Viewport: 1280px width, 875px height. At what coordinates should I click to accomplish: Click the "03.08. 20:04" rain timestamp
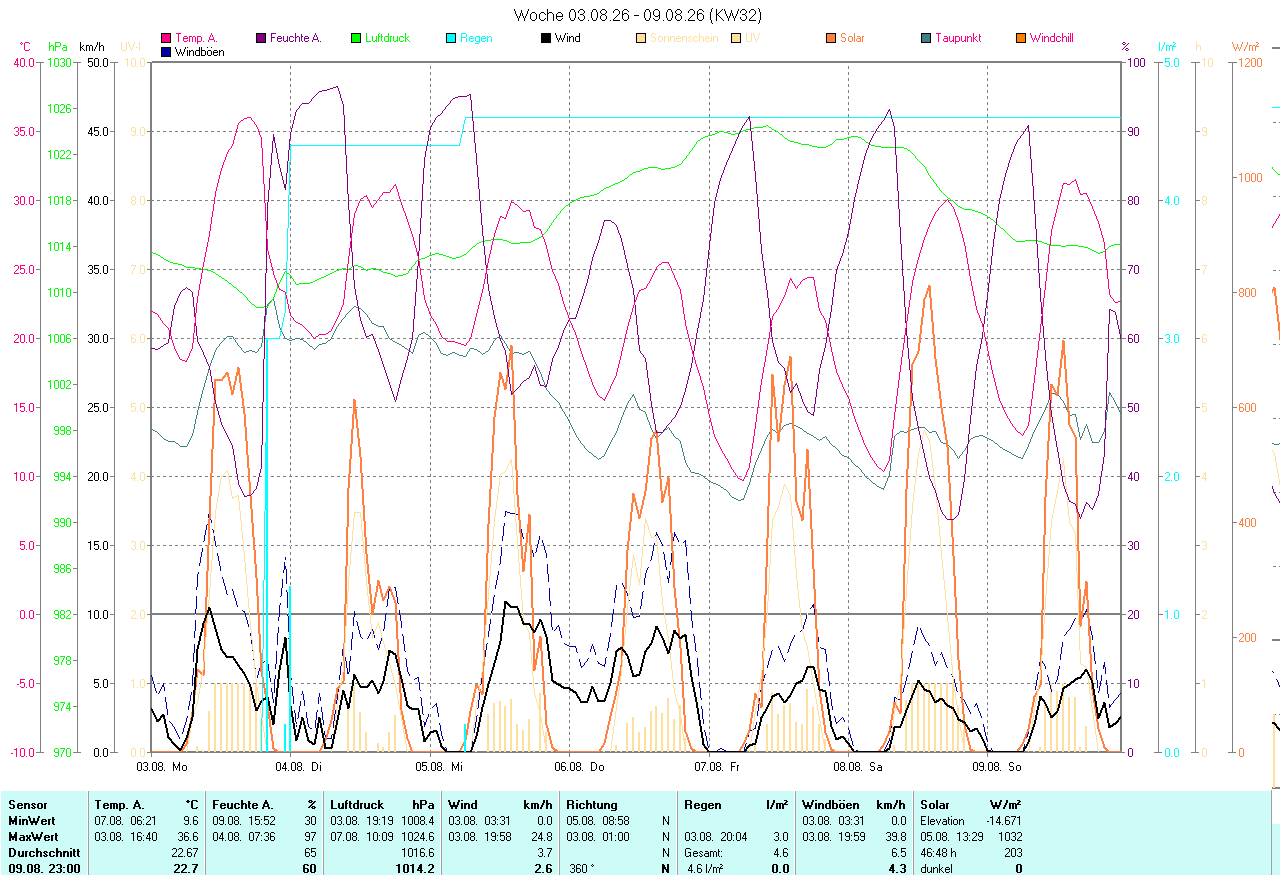(715, 837)
